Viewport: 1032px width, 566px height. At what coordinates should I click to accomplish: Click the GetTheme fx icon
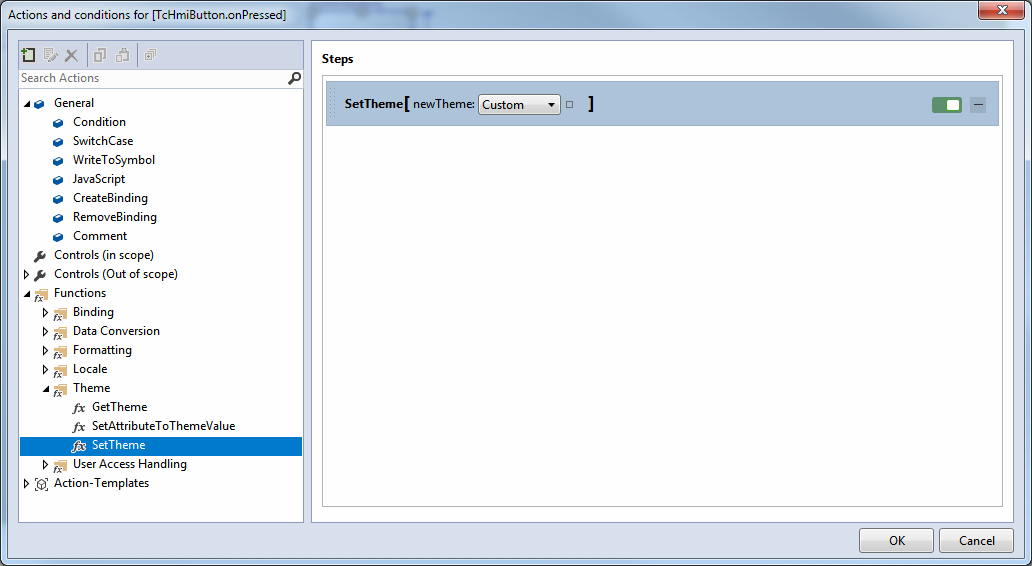pyautogui.click(x=78, y=408)
